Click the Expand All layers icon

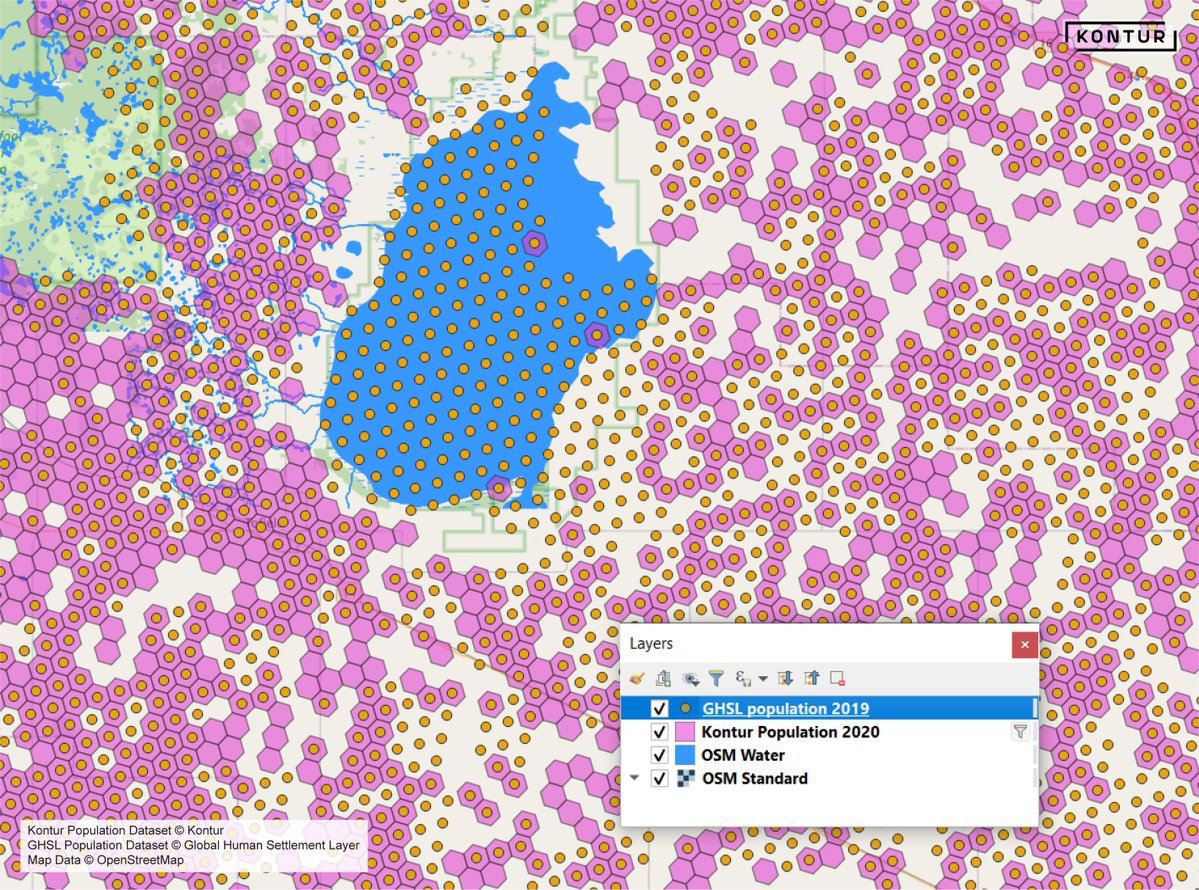786,678
